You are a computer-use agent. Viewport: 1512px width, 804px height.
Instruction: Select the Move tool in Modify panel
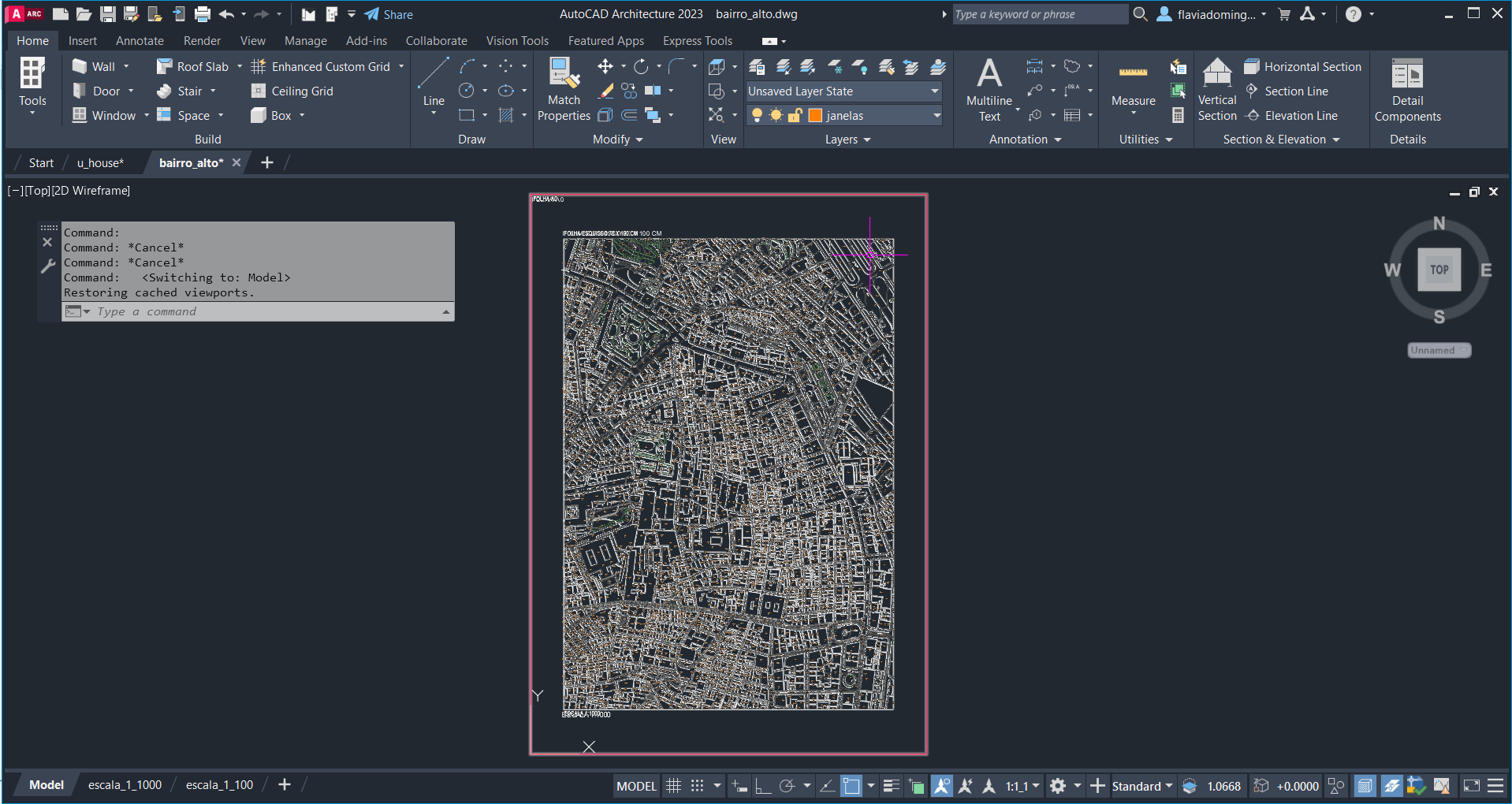click(605, 67)
